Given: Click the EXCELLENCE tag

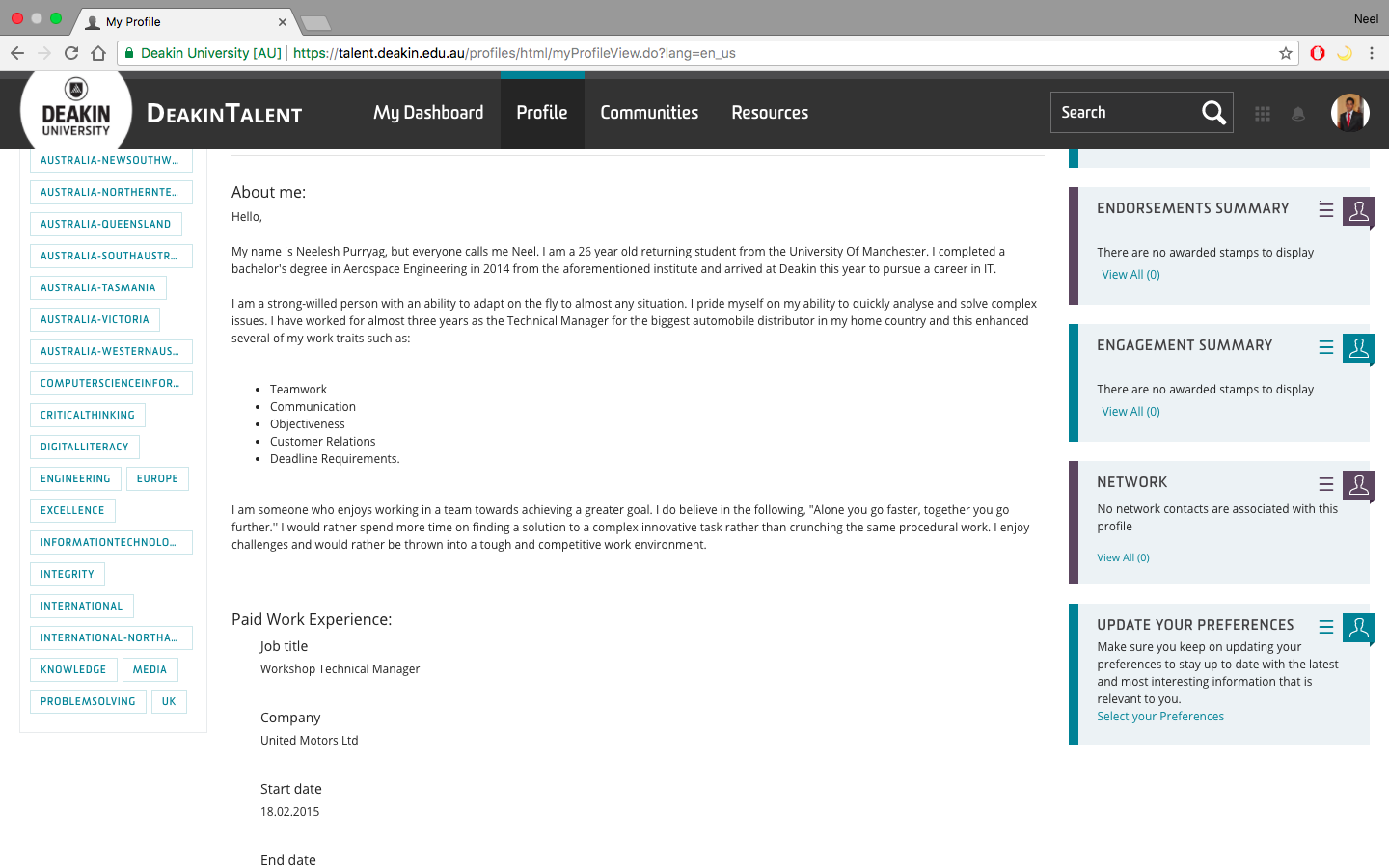Looking at the screenshot, I should coord(72,510).
